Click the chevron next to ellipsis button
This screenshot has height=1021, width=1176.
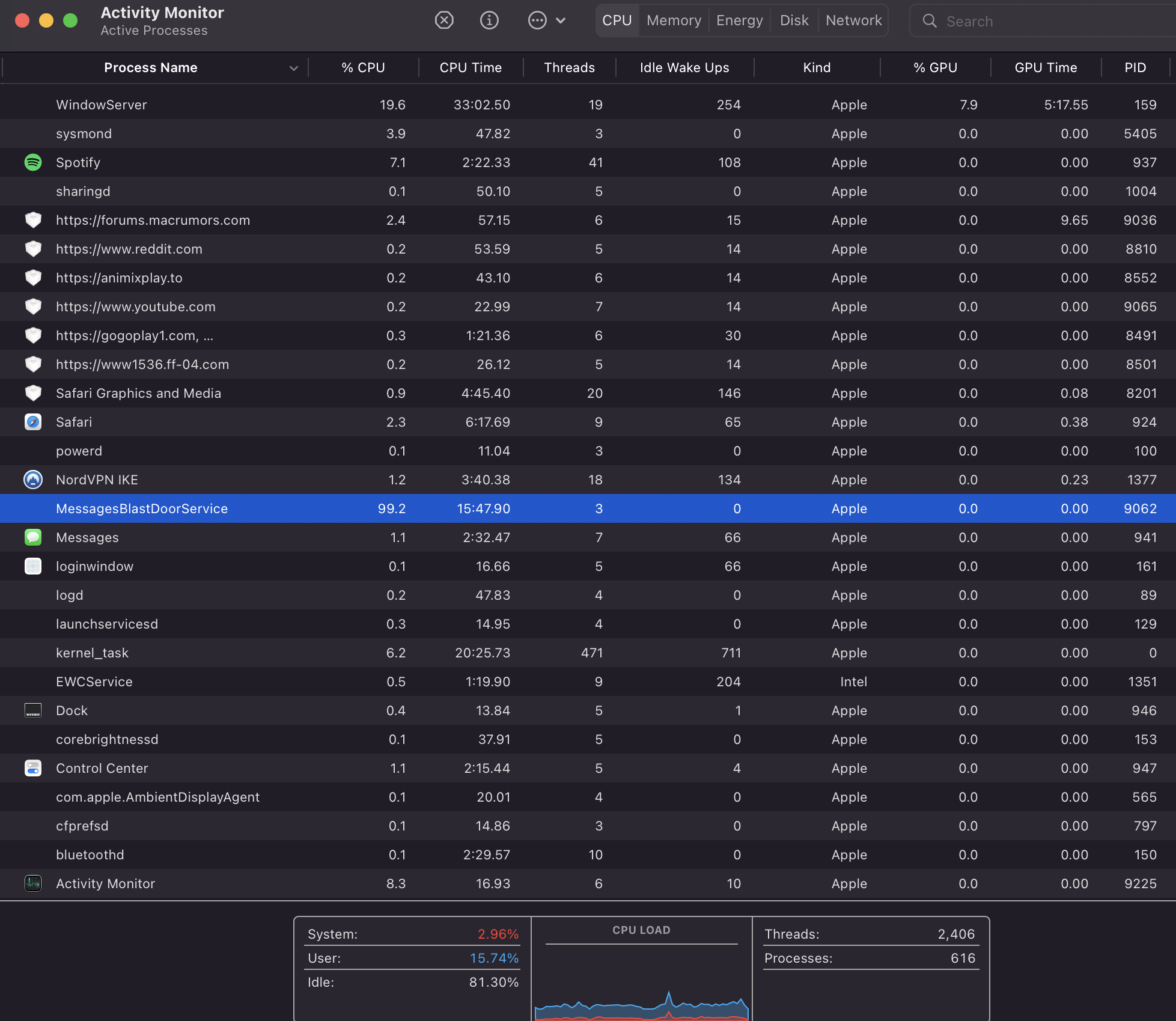tap(561, 20)
